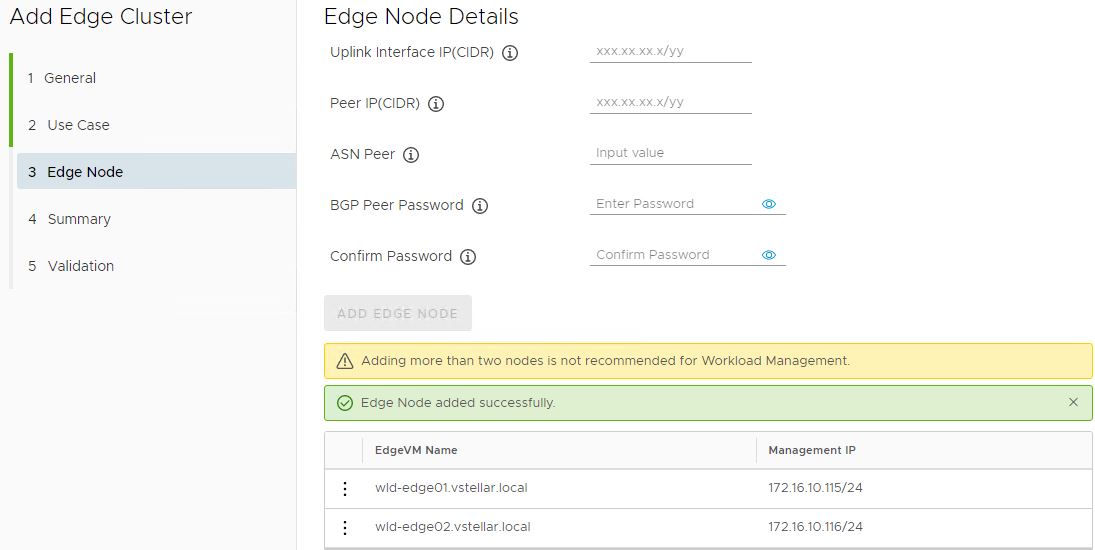The image size is (1095, 550).
Task: Open actions menu for wld-edge02.vstellar.local
Action: pos(345,527)
